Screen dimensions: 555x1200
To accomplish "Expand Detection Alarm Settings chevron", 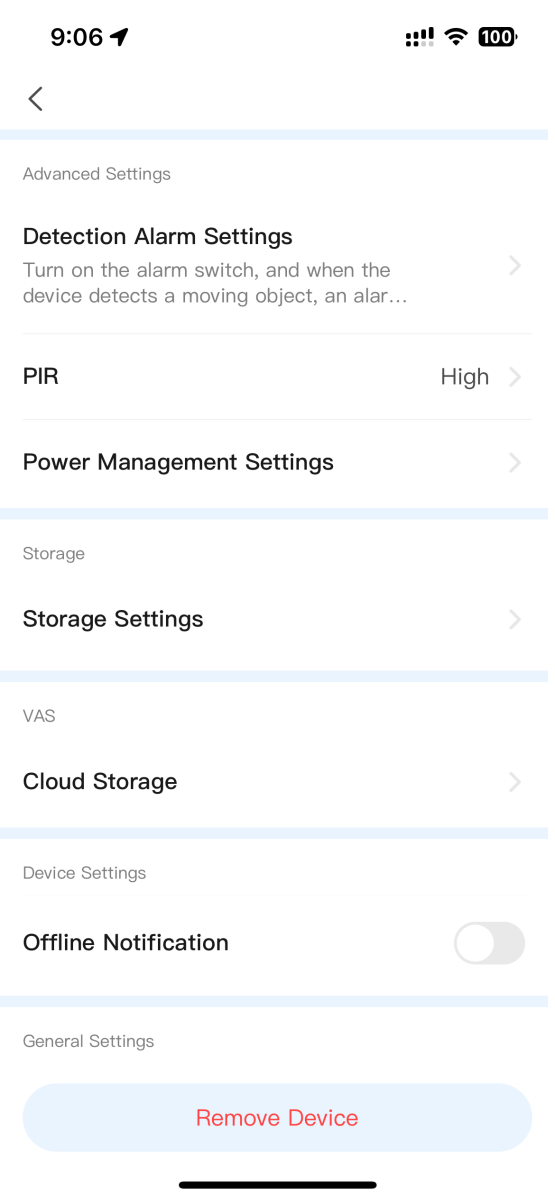I will [x=515, y=266].
